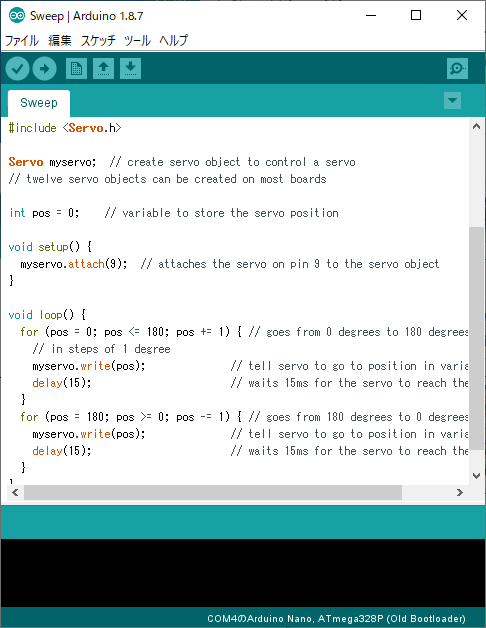
Task: Open a sketch with up-arrow icon
Action: click(103, 68)
